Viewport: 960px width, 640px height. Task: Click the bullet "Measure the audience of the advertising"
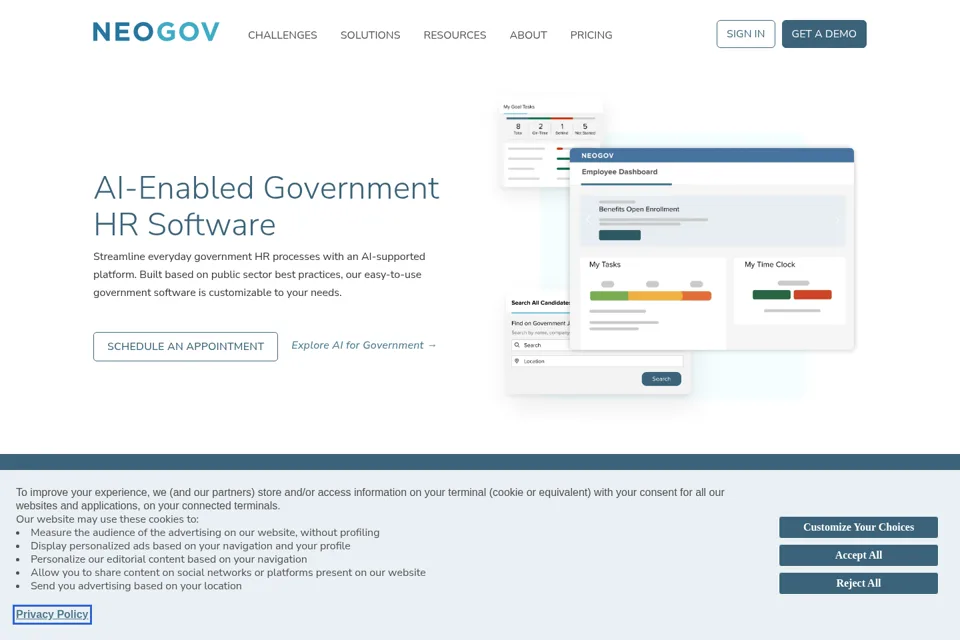click(205, 533)
